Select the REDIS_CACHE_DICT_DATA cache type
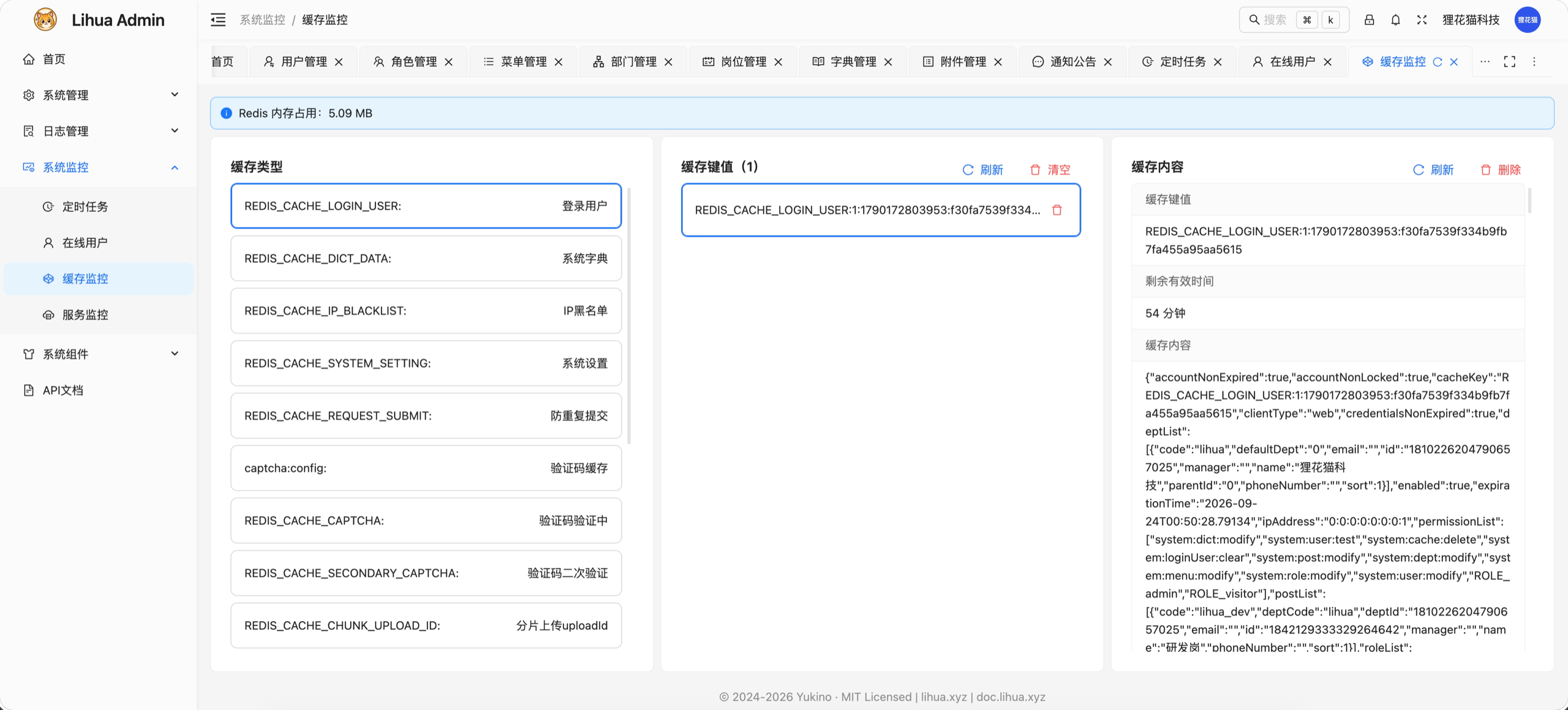Viewport: 1568px width, 710px height. (x=426, y=259)
